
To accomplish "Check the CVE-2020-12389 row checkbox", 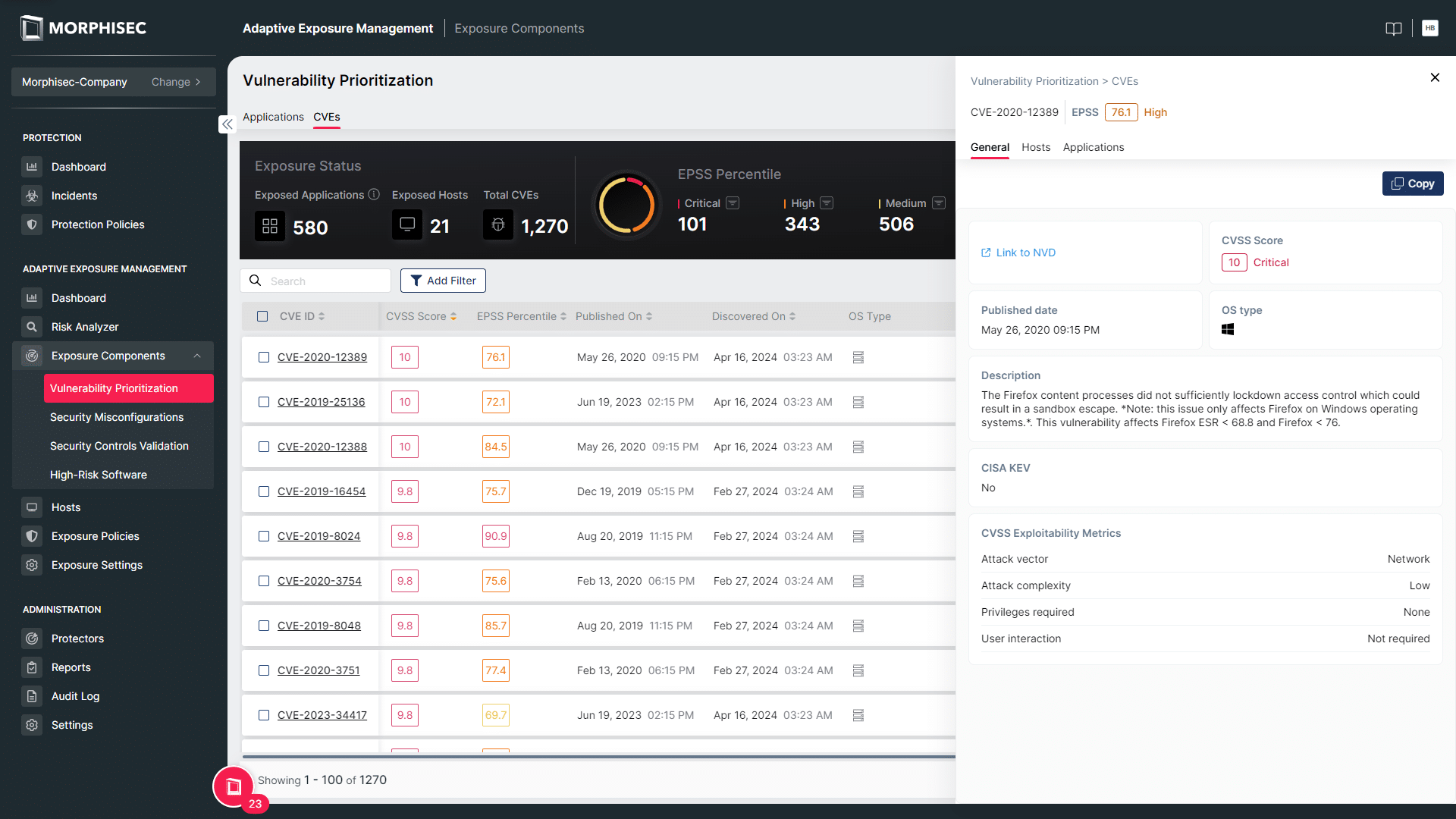I will click(x=264, y=357).
